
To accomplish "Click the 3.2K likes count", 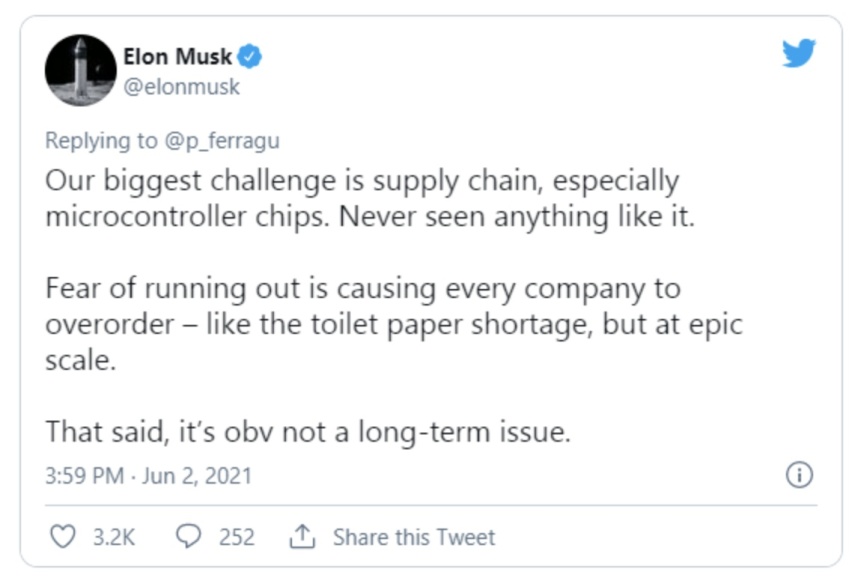I will tap(114, 537).
